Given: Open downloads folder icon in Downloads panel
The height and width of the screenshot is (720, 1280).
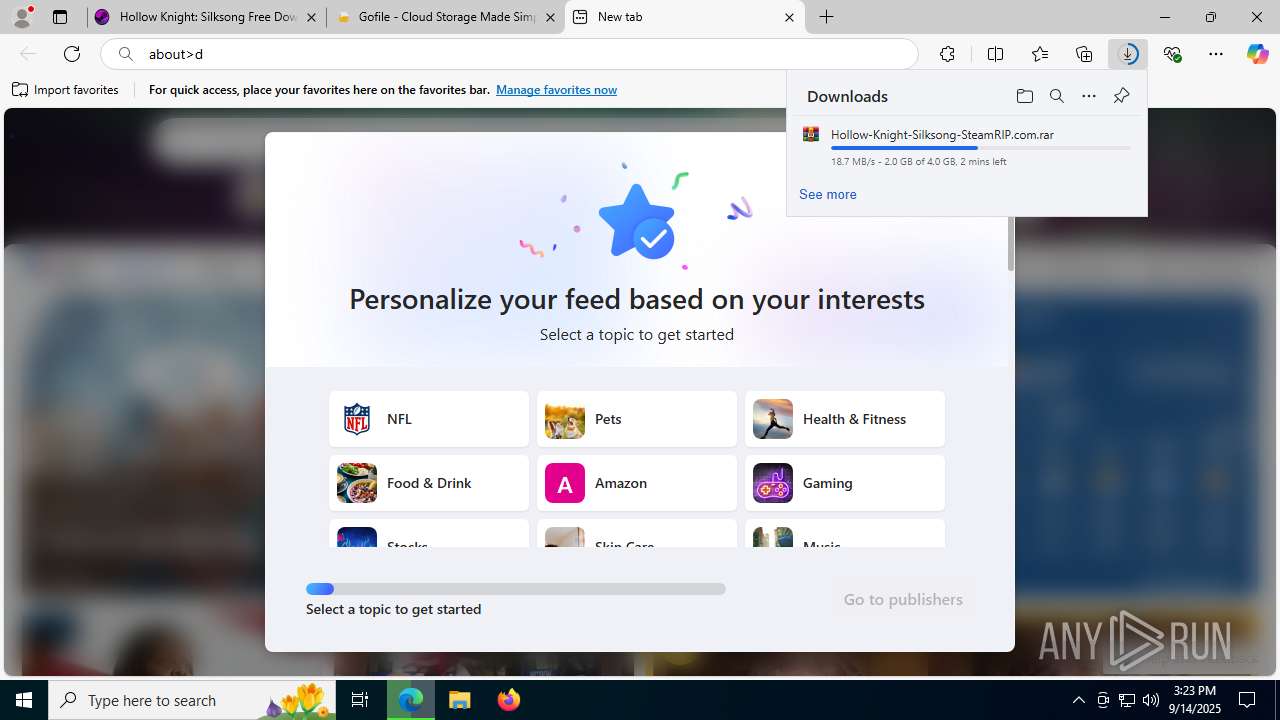Looking at the screenshot, I should click(1024, 96).
